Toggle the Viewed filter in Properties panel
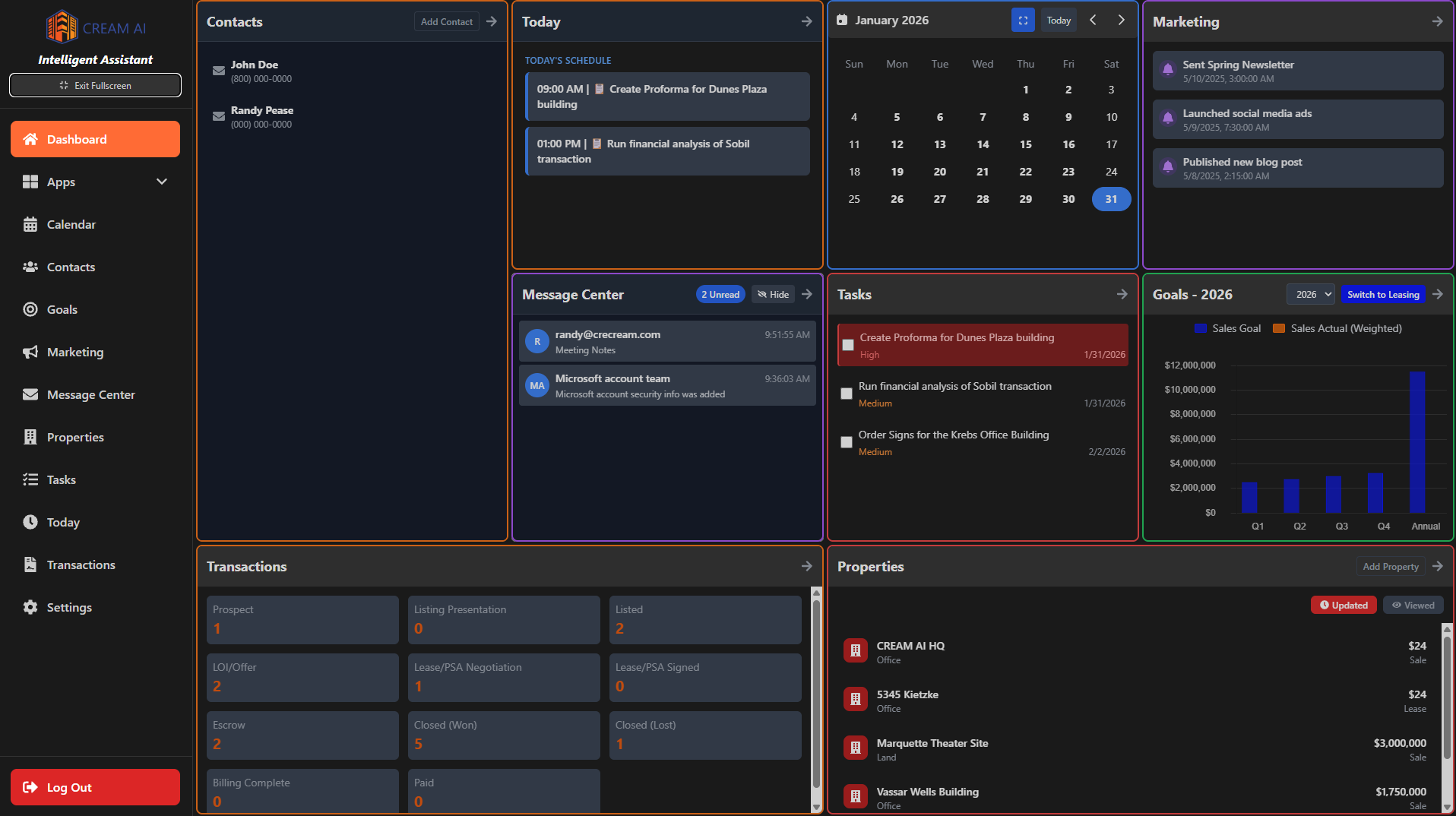 pyautogui.click(x=1412, y=604)
